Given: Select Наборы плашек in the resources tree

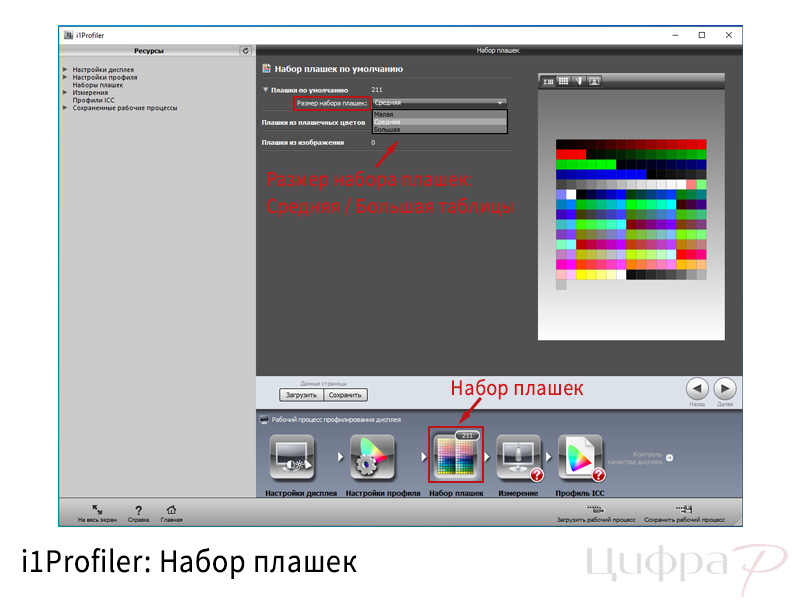Looking at the screenshot, I should 97,85.
